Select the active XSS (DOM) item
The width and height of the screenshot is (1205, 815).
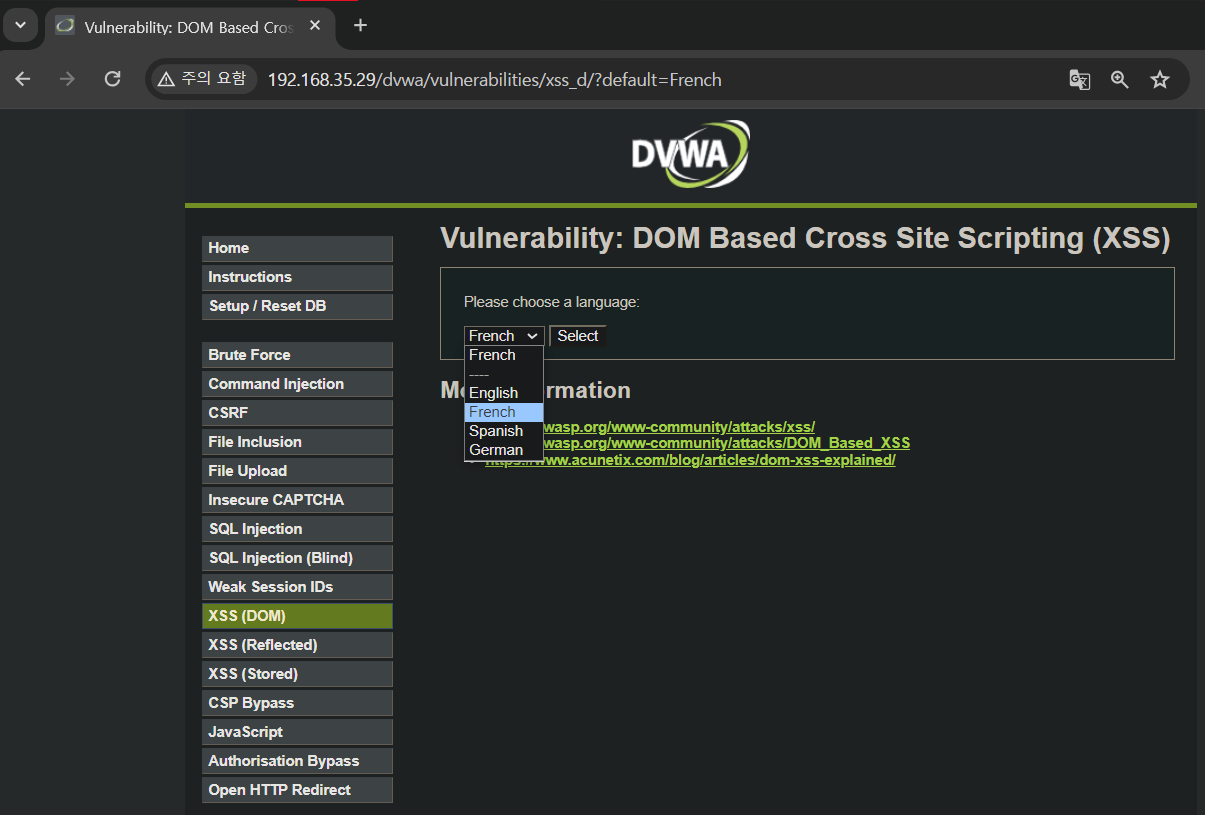(x=297, y=616)
